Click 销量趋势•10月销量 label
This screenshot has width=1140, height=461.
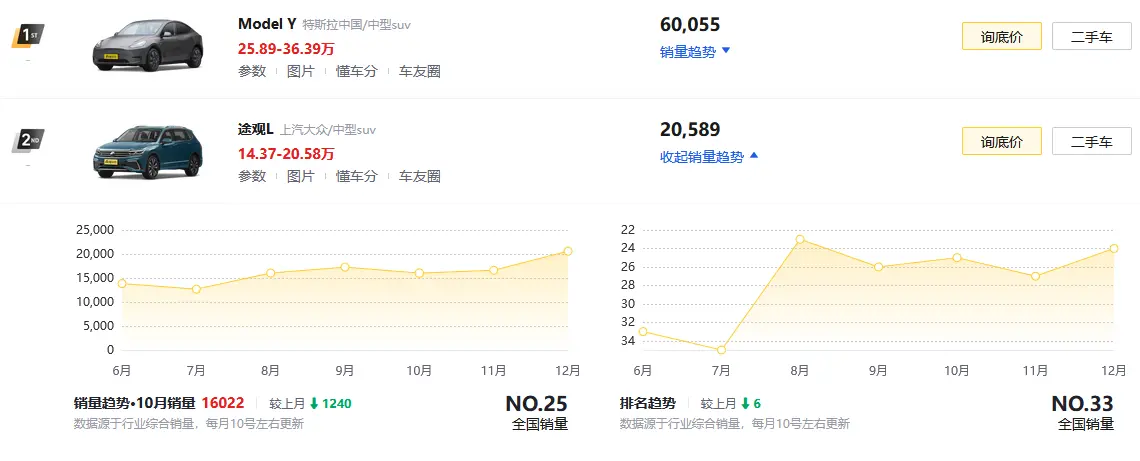135,404
